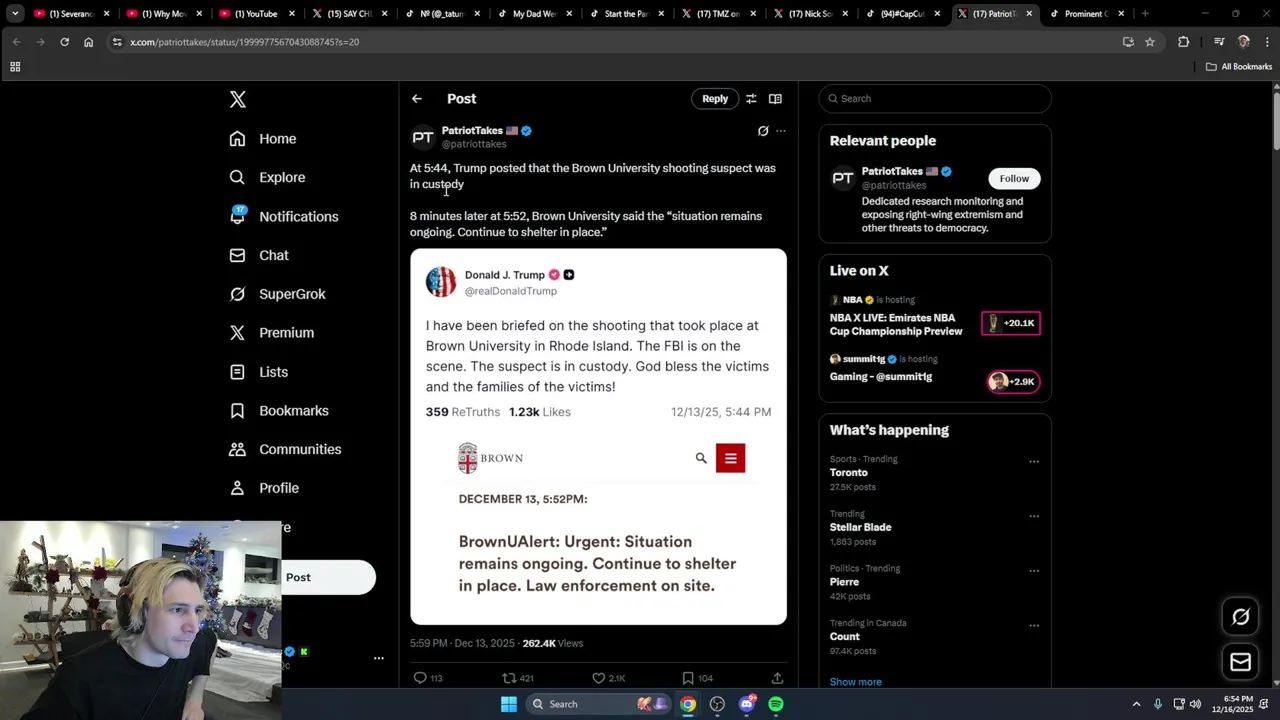Click the address bar URL
Image resolution: width=1280 pixels, height=720 pixels.
tap(244, 42)
